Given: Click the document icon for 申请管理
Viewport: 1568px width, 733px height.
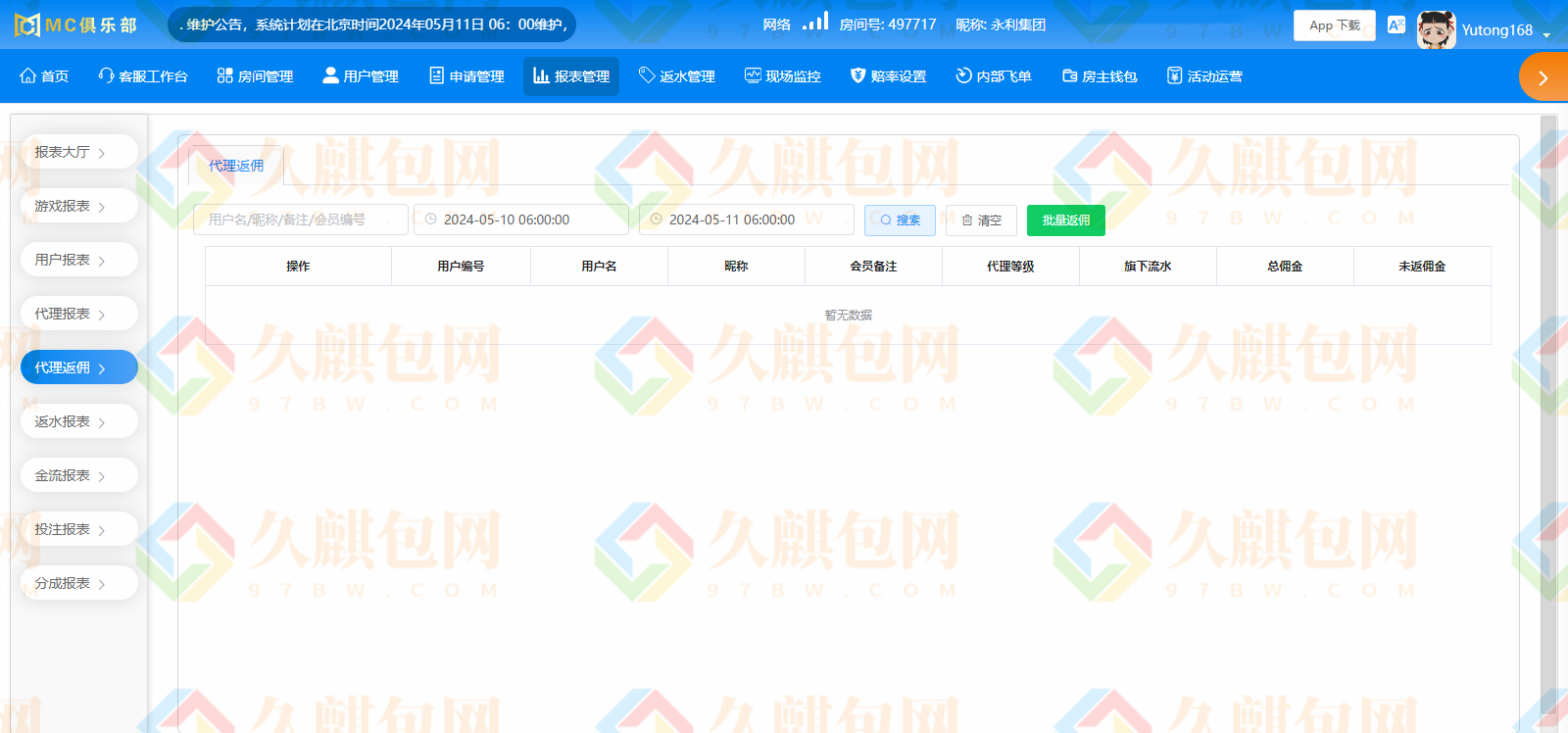Looking at the screenshot, I should (x=436, y=75).
